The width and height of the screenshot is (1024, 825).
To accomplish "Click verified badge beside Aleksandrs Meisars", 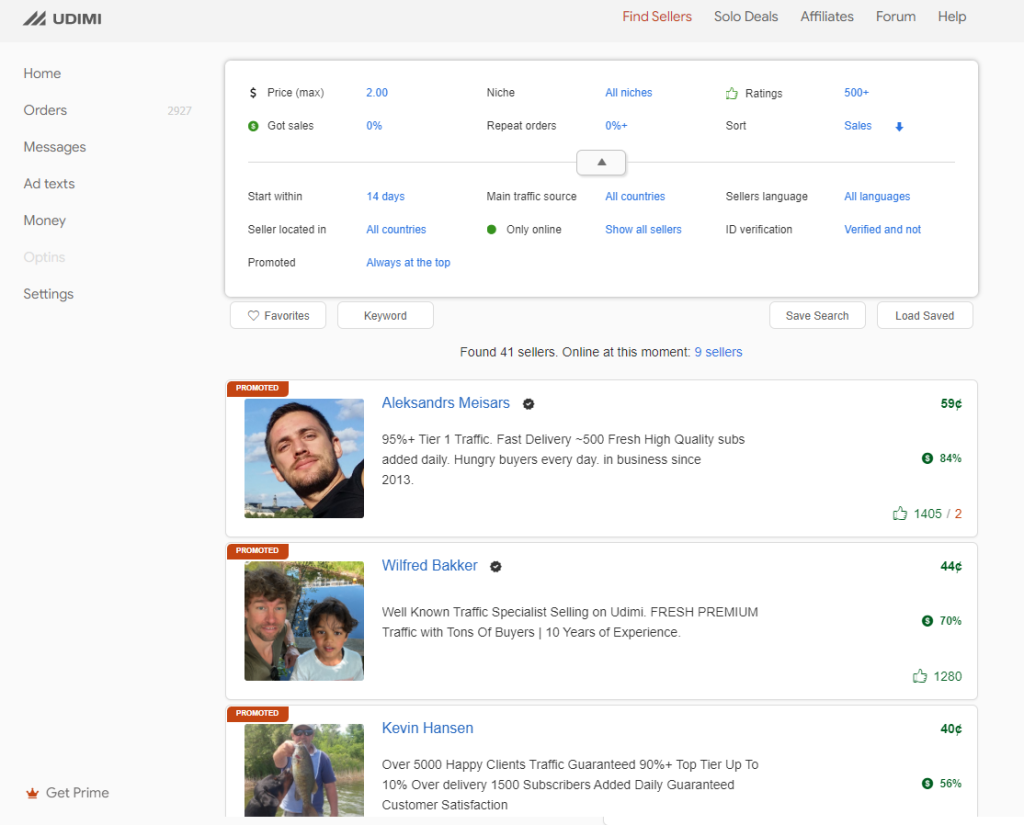I will [x=528, y=404].
